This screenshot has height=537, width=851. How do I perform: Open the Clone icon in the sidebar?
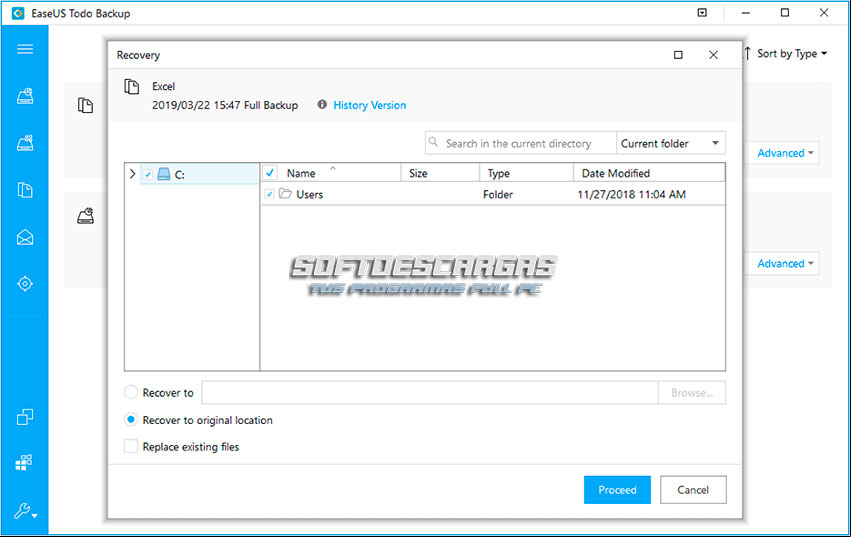pos(25,416)
